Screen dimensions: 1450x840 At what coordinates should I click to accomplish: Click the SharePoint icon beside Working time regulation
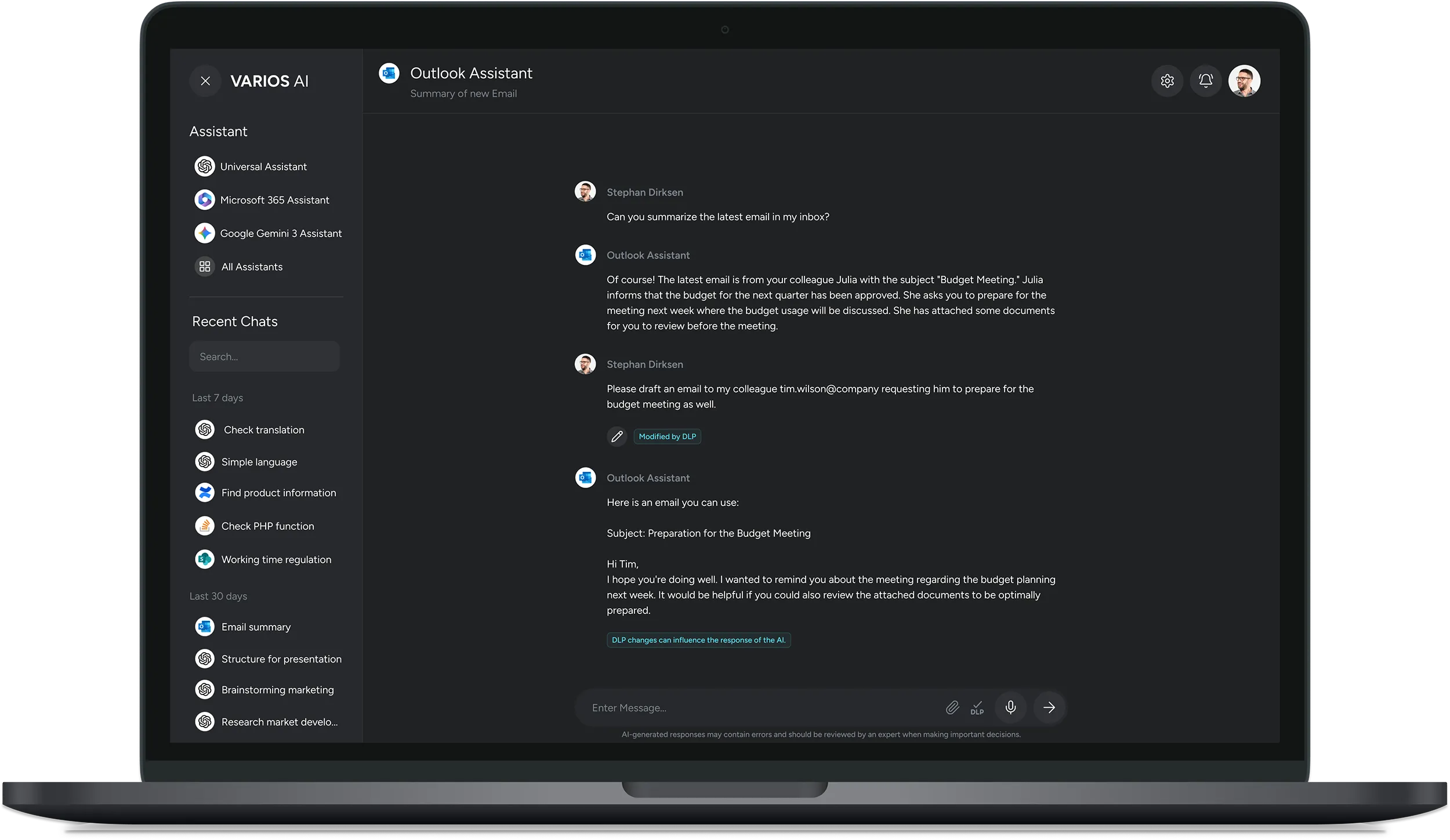tap(205, 559)
